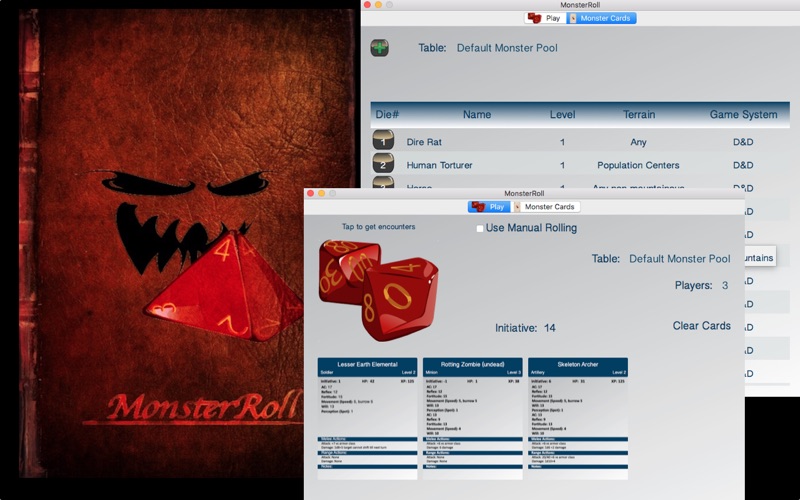Switch to Play tab in back window
The width and height of the screenshot is (800, 500).
pos(545,18)
